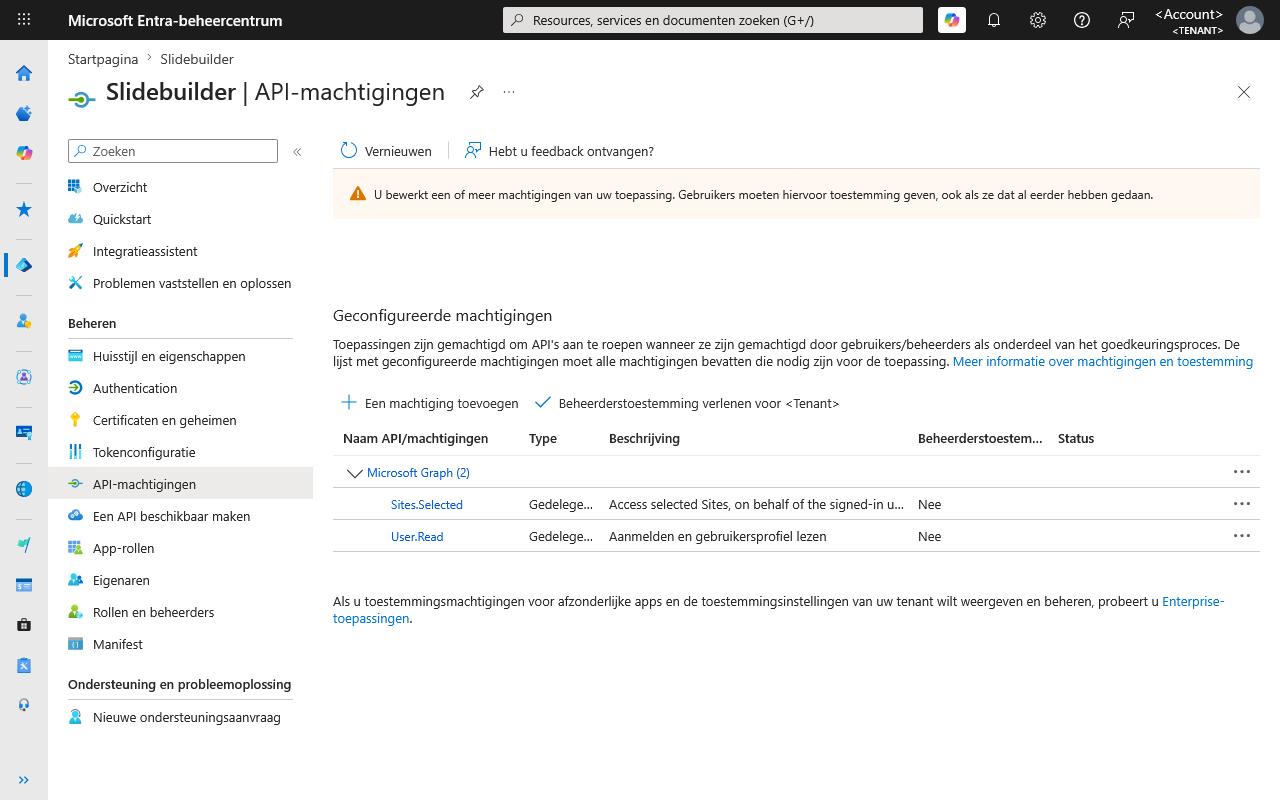Image resolution: width=1280 pixels, height=800 pixels.
Task: Open the help question mark menu
Action: (x=1082, y=20)
